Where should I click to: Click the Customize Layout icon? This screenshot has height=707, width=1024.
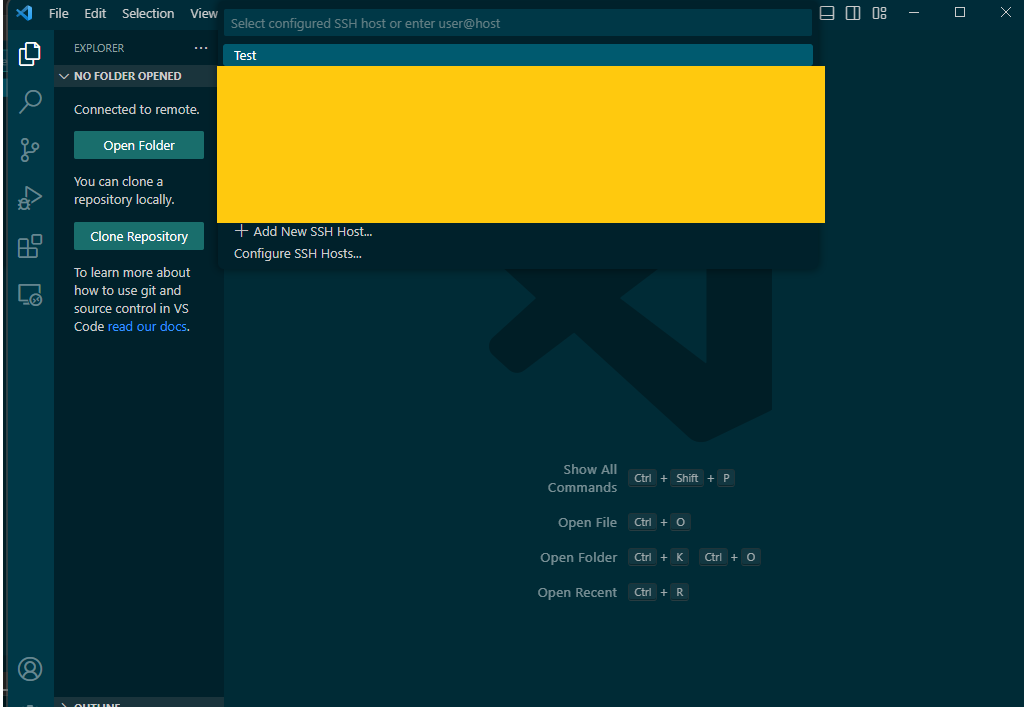tap(879, 12)
